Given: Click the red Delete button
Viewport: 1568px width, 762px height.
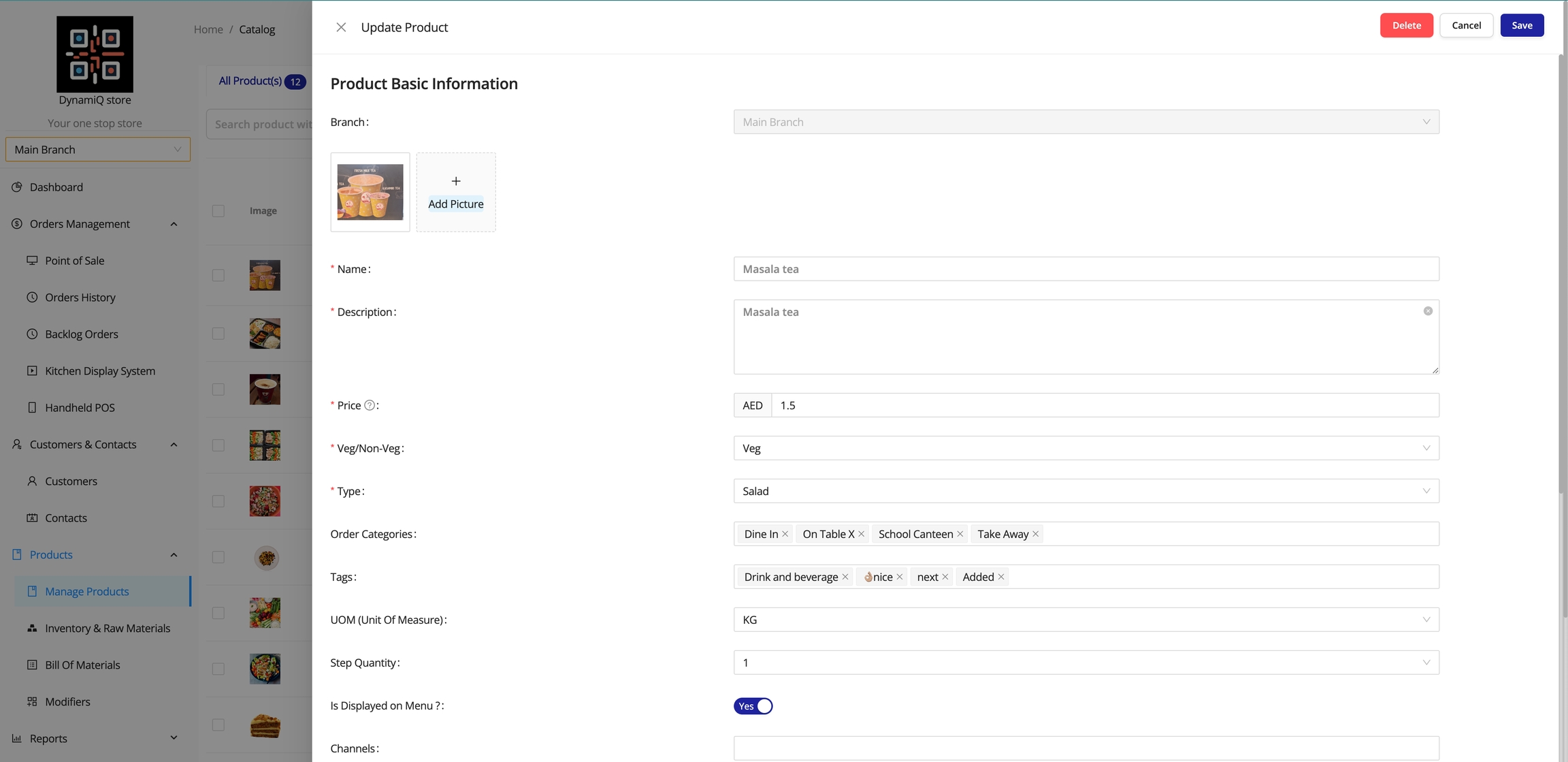Looking at the screenshot, I should click(1406, 25).
